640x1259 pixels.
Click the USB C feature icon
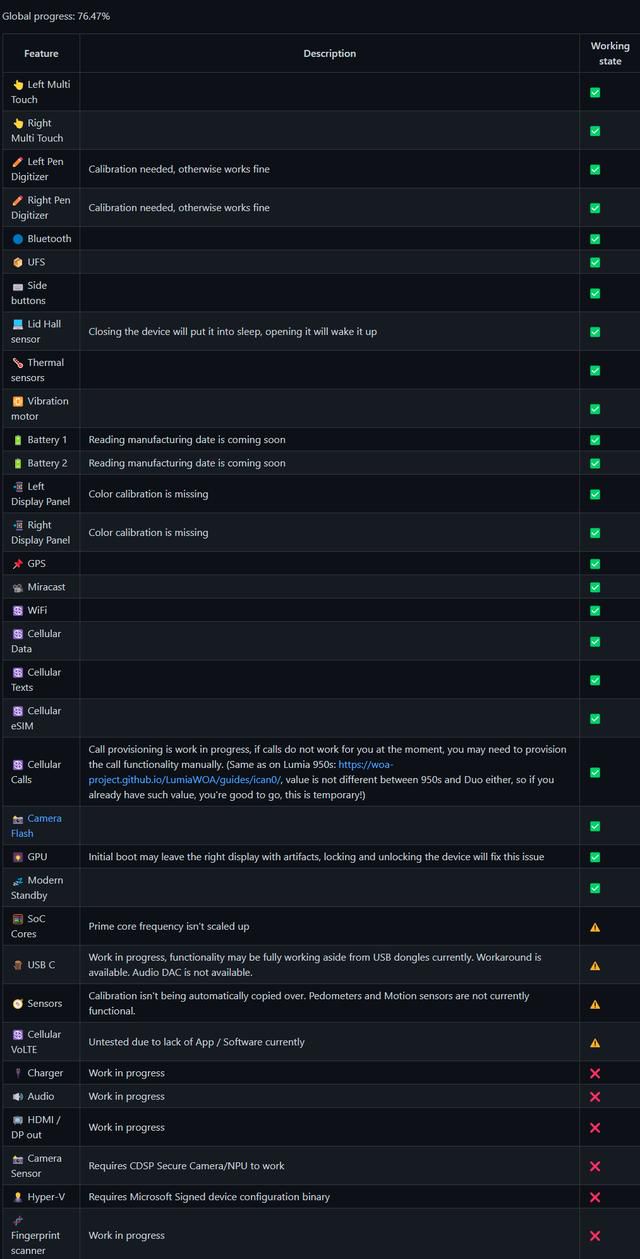pos(17,965)
